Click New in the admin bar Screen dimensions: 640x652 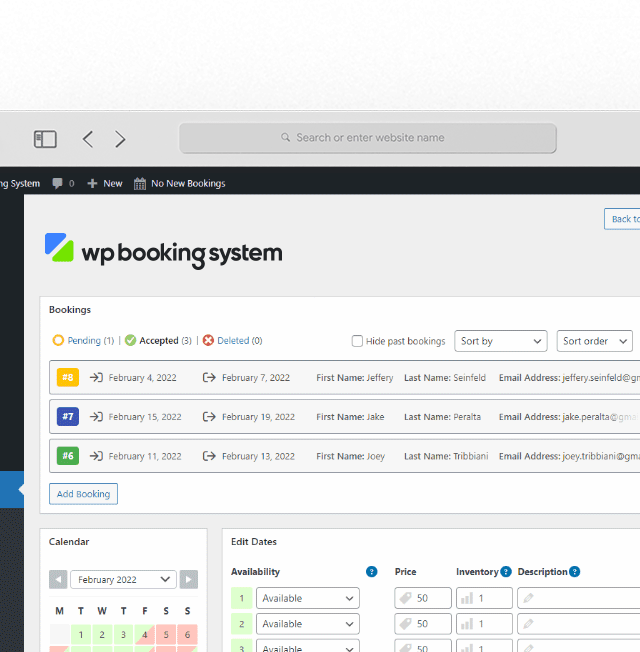pyautogui.click(x=105, y=183)
